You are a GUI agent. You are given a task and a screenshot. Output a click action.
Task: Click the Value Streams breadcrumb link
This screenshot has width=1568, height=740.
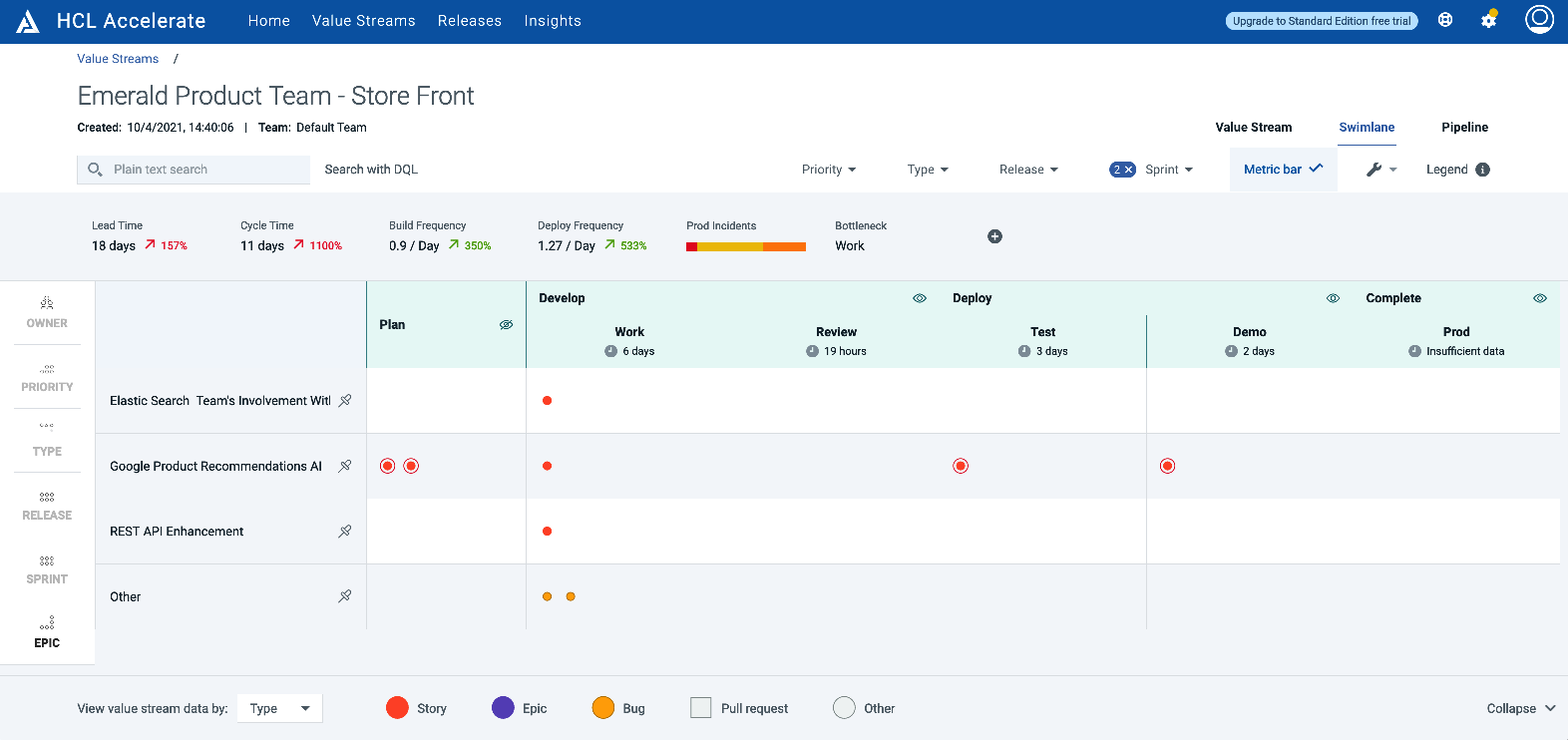tap(118, 59)
